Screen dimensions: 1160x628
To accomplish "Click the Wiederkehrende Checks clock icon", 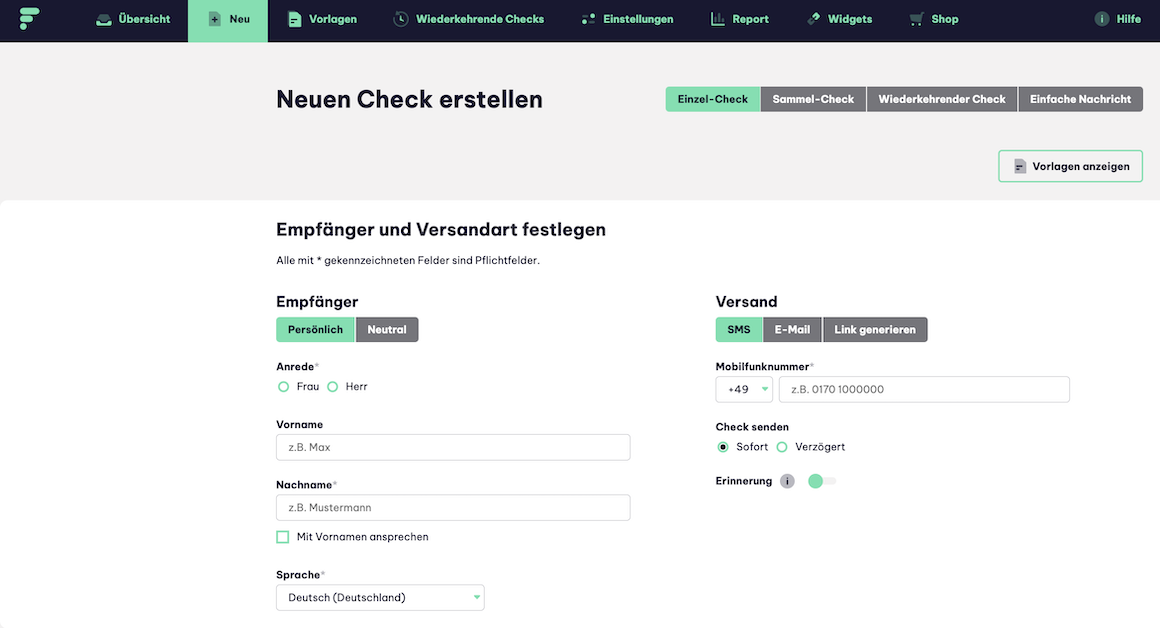I will [x=401, y=18].
